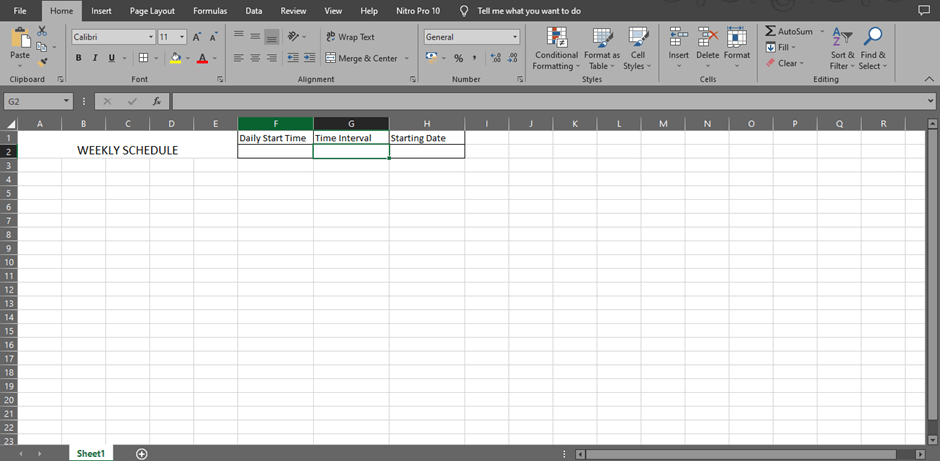Click the Copy icon
940x461 pixels.
coord(41,47)
